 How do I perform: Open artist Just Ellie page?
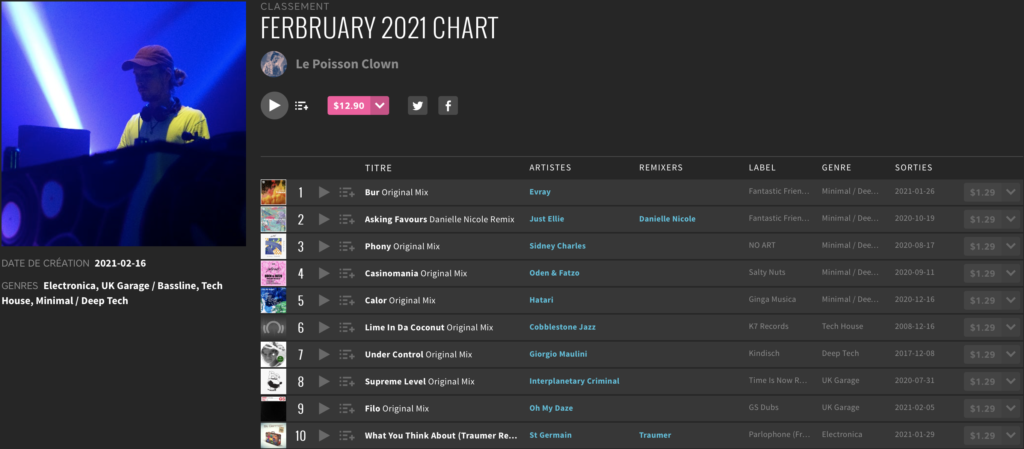[547, 219]
